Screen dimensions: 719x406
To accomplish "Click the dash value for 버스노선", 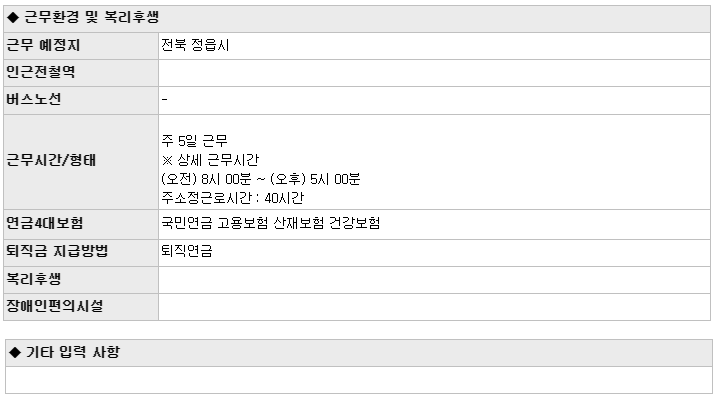I will [165, 99].
